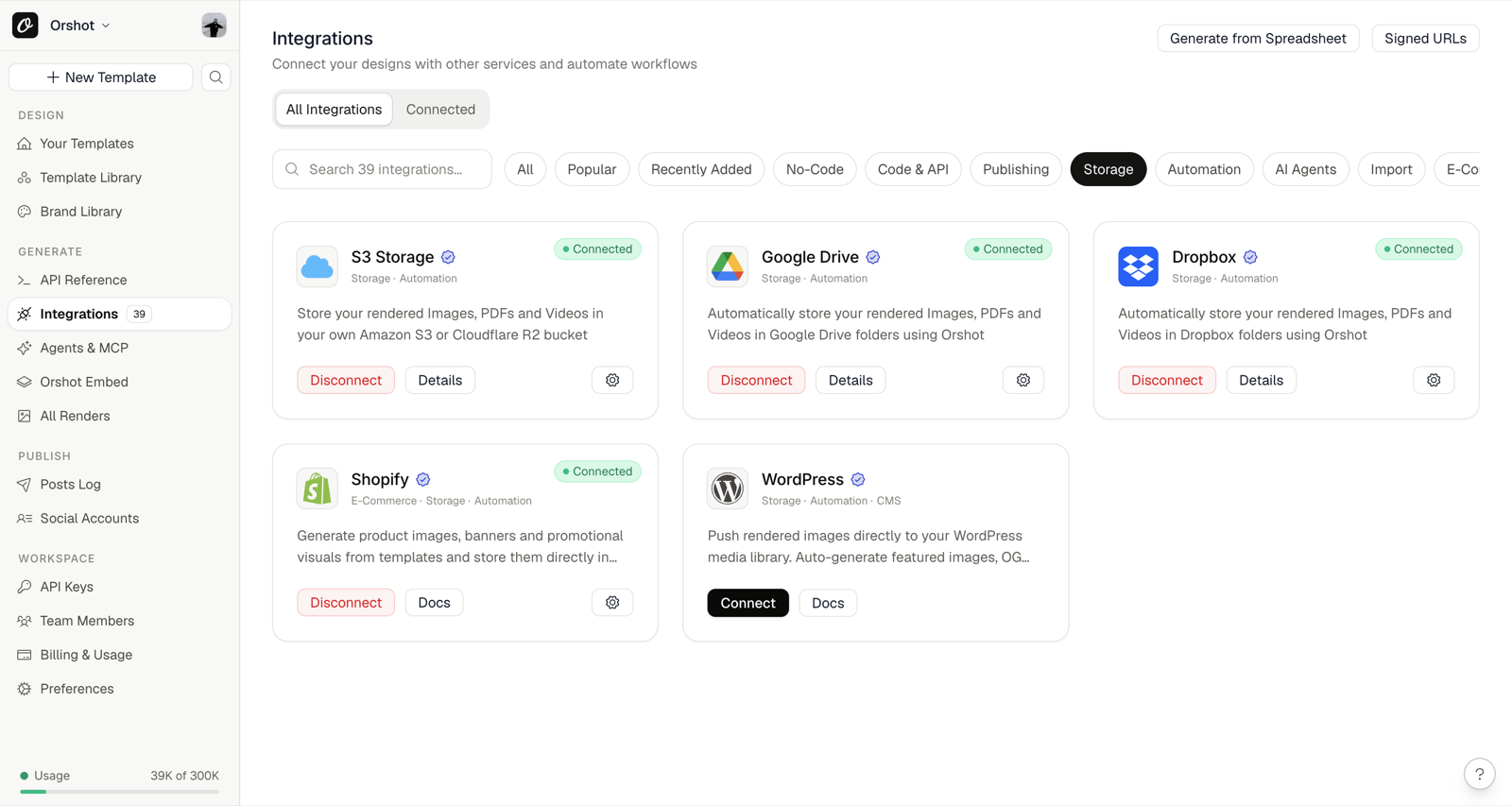Viewport: 1512px width, 806px height.
Task: Select Integrations in the sidebar
Action: click(x=119, y=314)
